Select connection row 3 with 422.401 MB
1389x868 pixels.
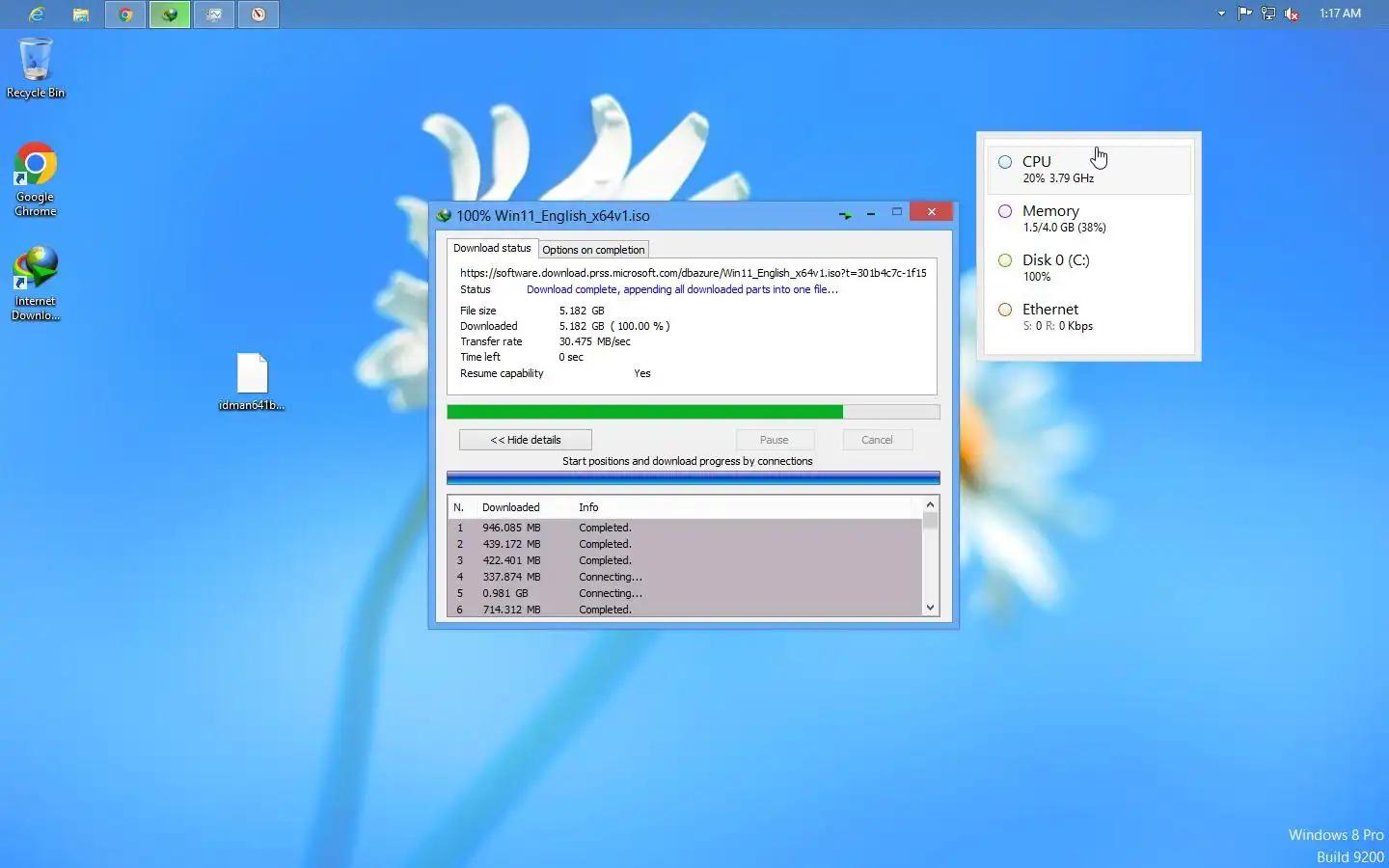pyautogui.click(x=685, y=560)
